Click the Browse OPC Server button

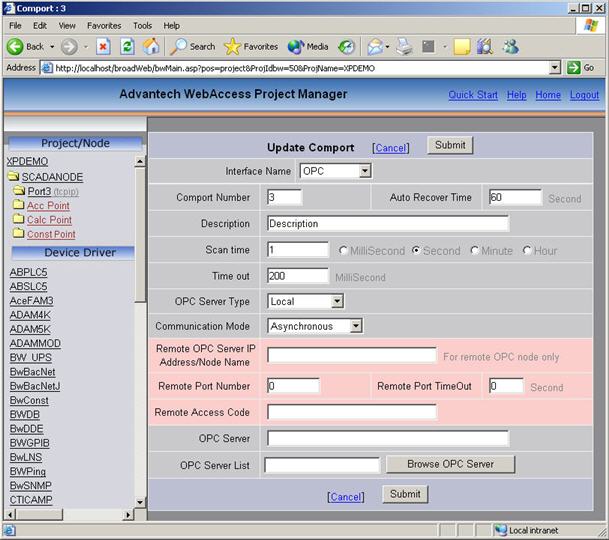[451, 464]
